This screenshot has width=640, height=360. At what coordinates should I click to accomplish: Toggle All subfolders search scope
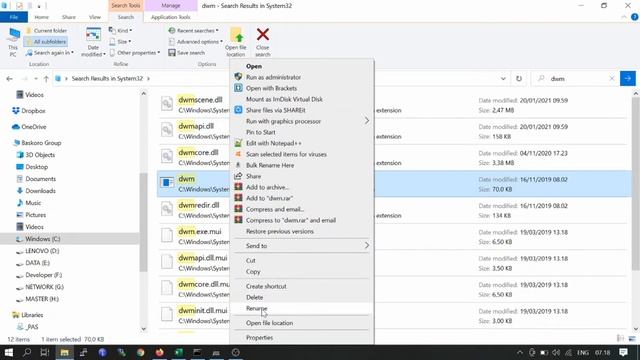pyautogui.click(x=46, y=42)
